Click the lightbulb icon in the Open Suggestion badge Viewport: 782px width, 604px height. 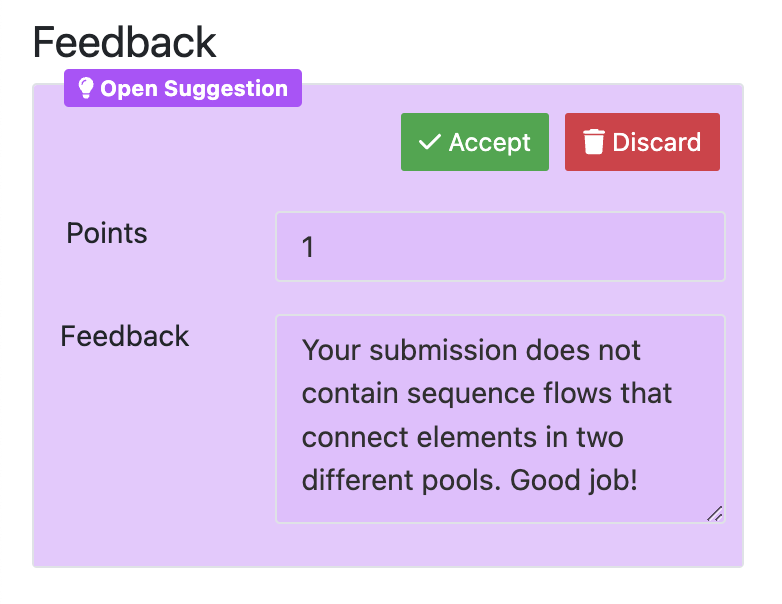86,88
